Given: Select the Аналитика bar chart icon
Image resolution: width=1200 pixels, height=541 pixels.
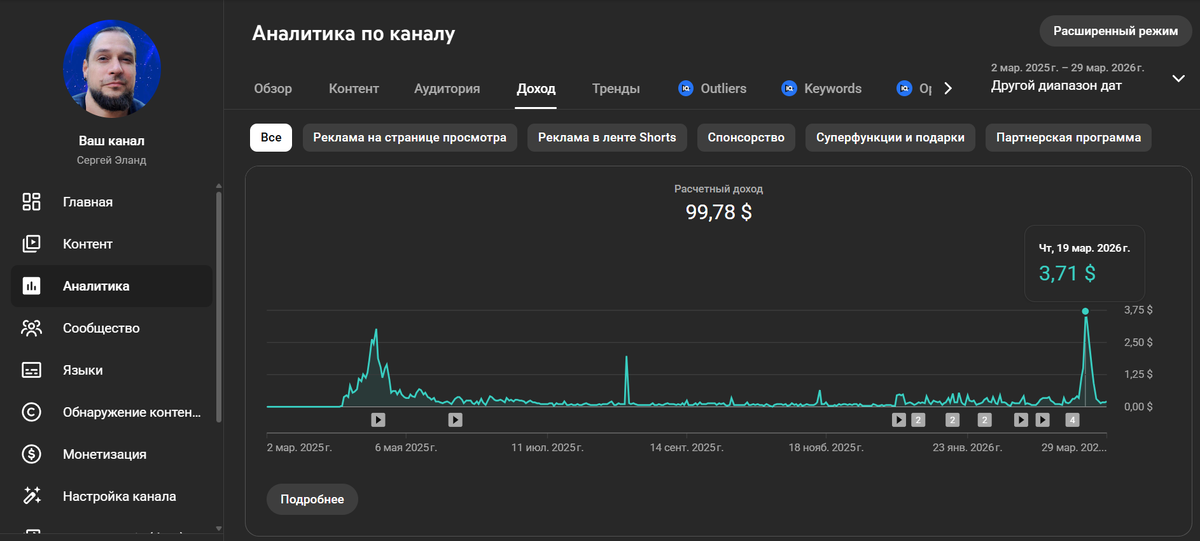Looking at the screenshot, I should coord(31,286).
